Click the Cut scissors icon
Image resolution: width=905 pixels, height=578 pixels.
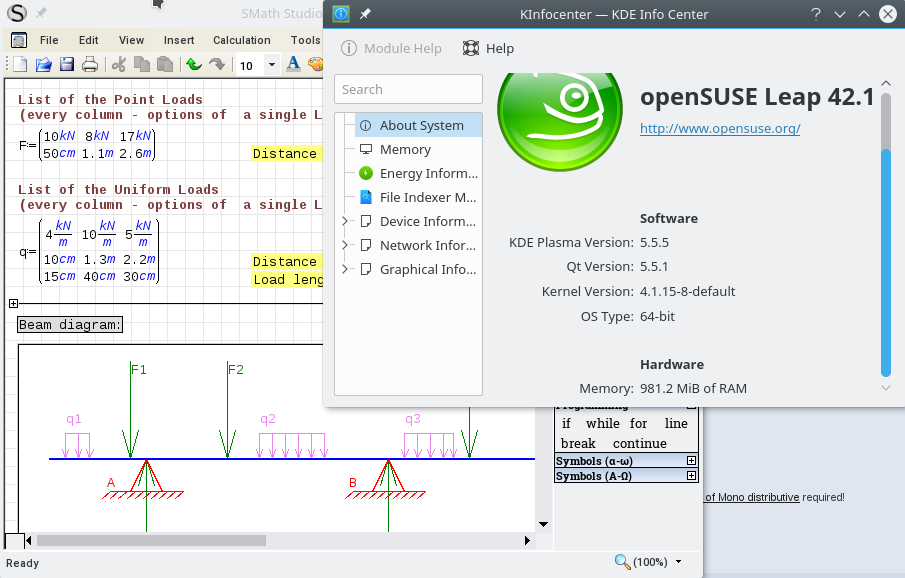(119, 65)
